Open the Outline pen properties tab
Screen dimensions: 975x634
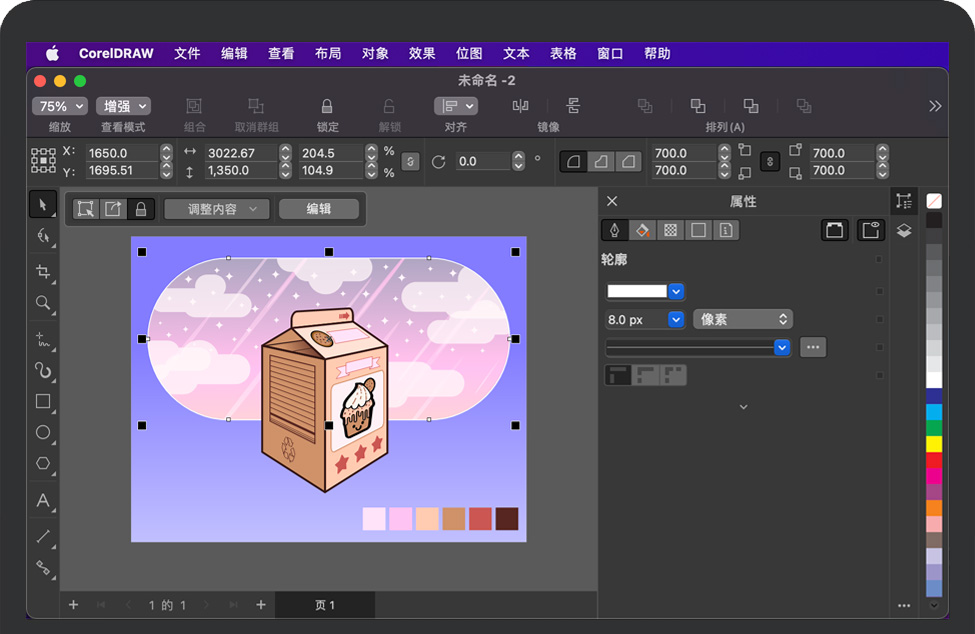(614, 231)
